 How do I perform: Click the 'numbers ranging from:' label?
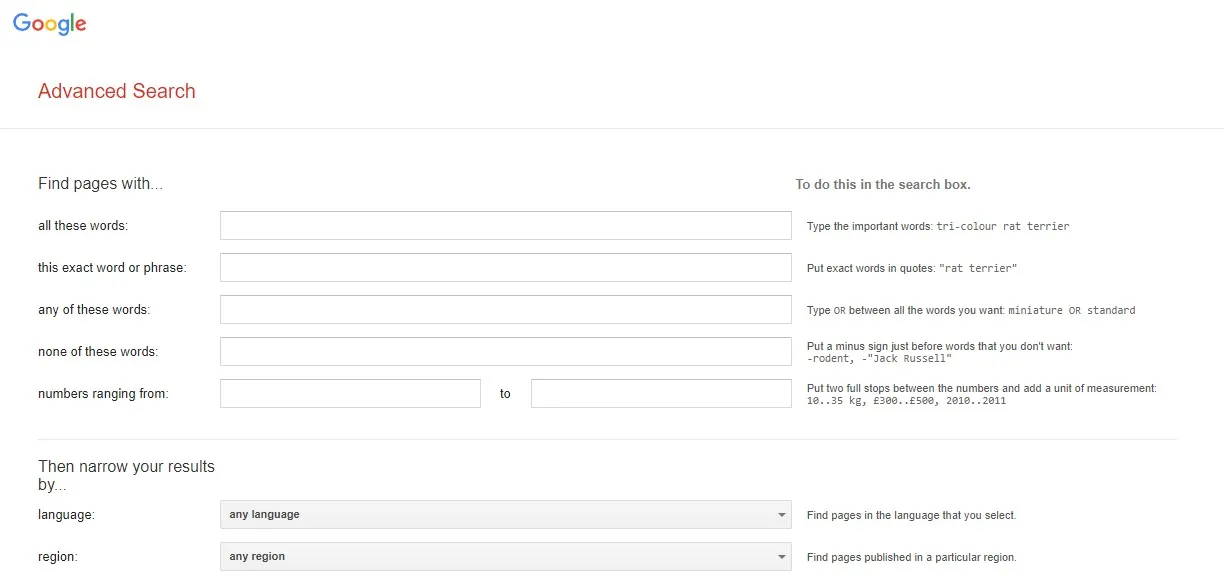coord(103,394)
